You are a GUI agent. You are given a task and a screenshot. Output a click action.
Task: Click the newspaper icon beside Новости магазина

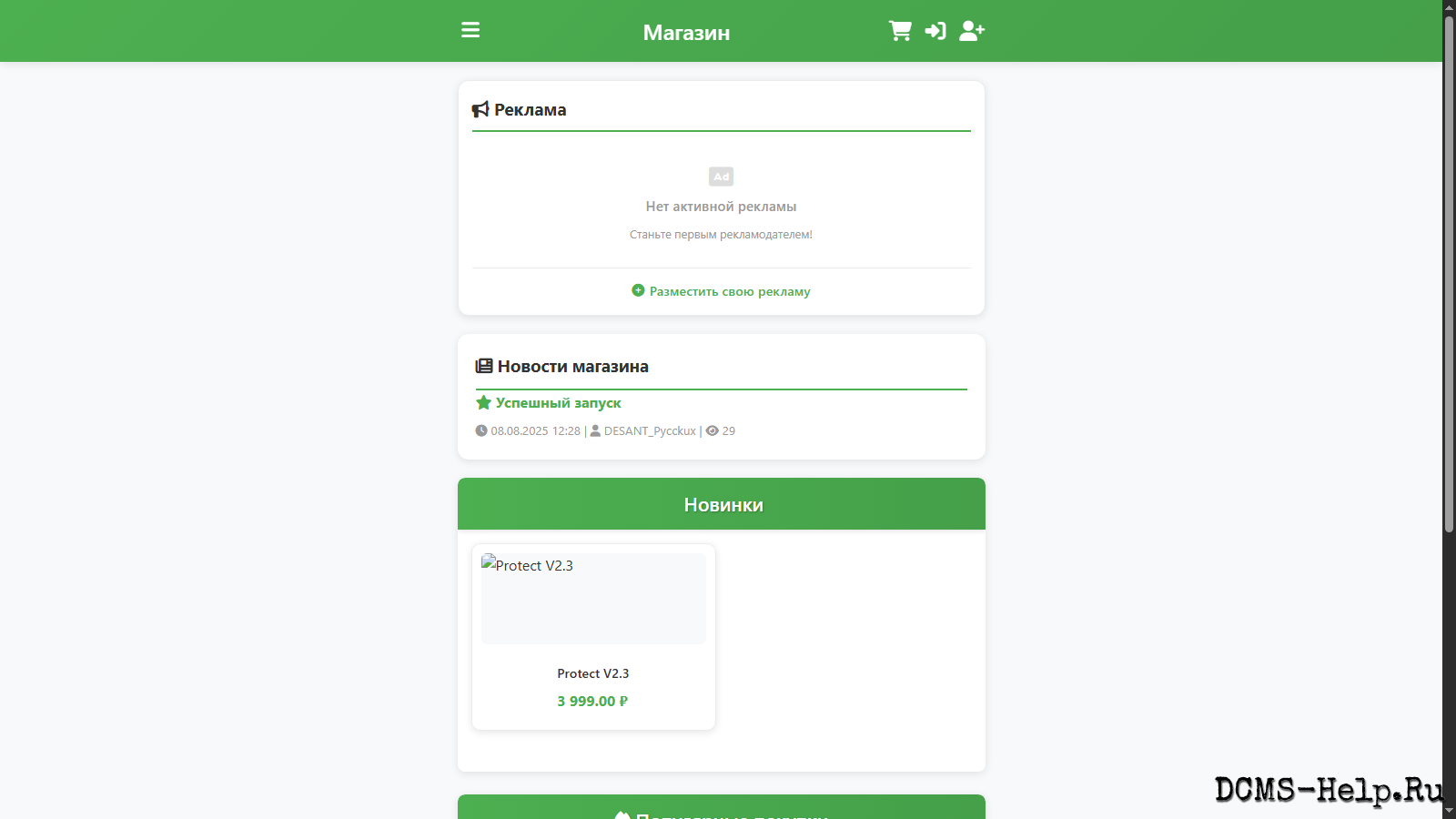(484, 366)
